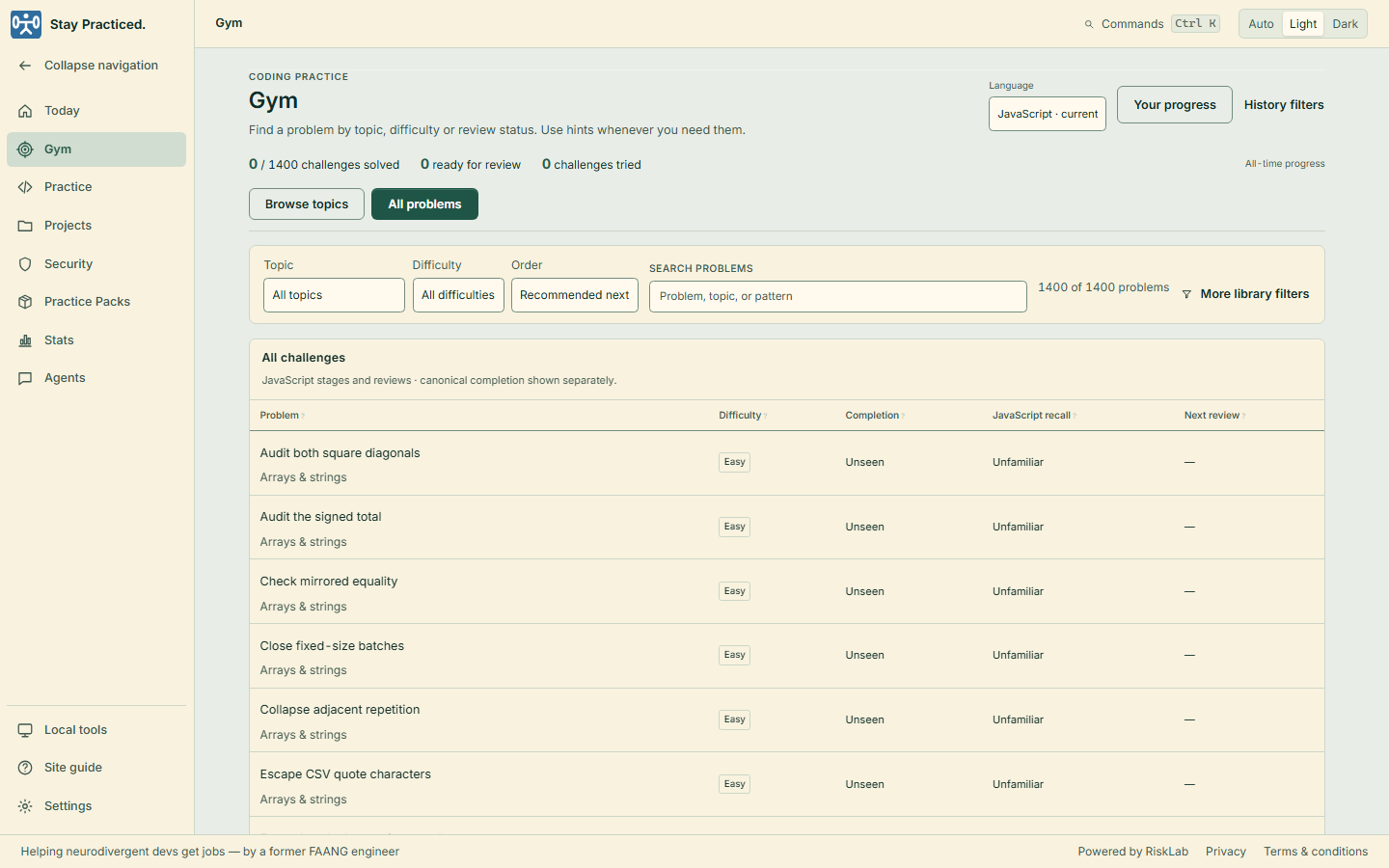Click the Practice Packs box icon
The width and height of the screenshot is (1389, 868).
point(25,302)
